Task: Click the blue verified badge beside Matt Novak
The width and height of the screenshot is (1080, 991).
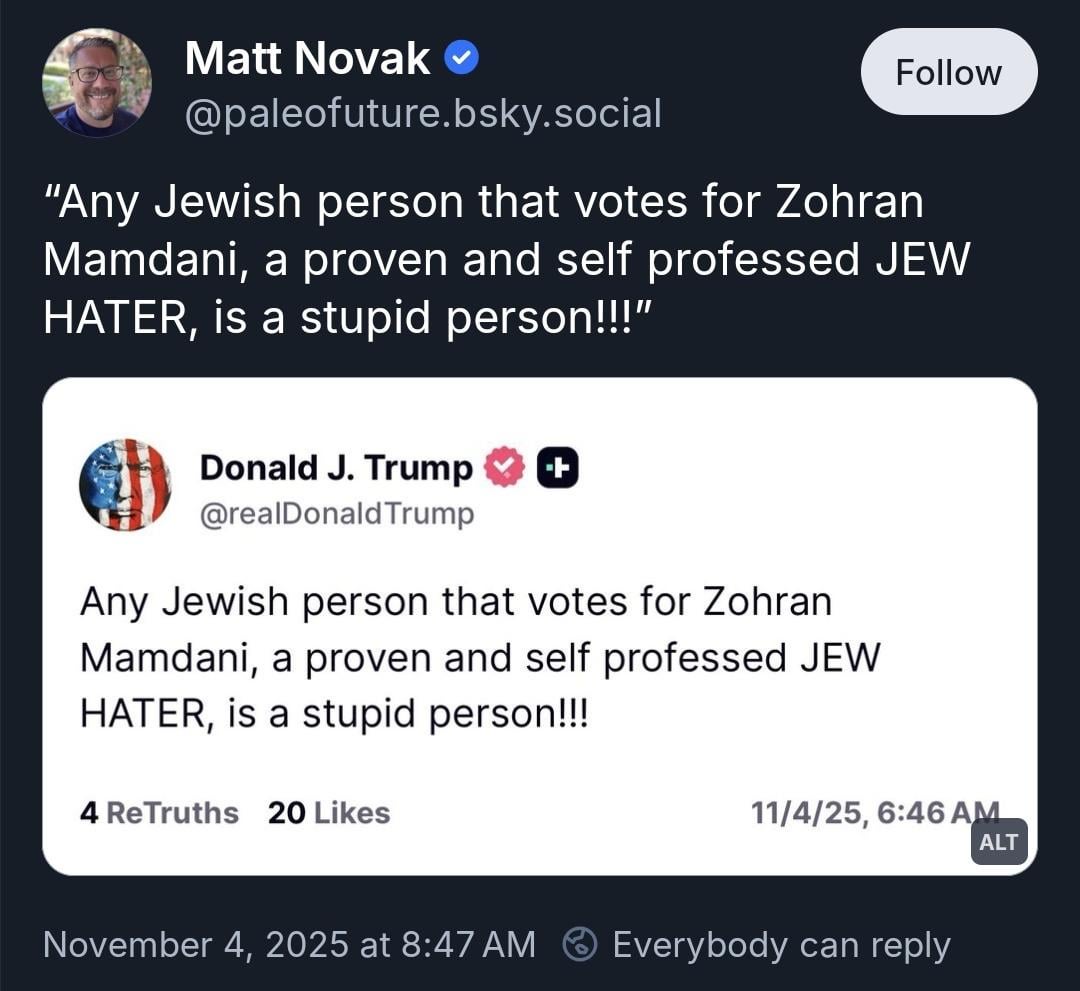Action: click(461, 60)
